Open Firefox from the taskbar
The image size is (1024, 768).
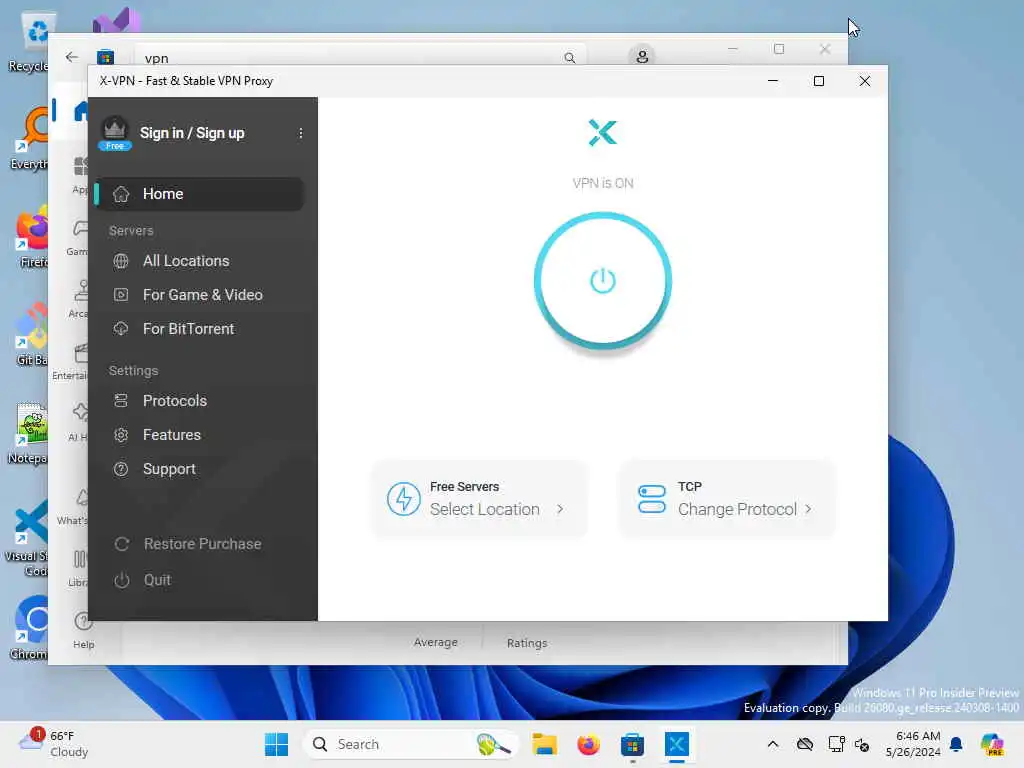click(x=588, y=744)
